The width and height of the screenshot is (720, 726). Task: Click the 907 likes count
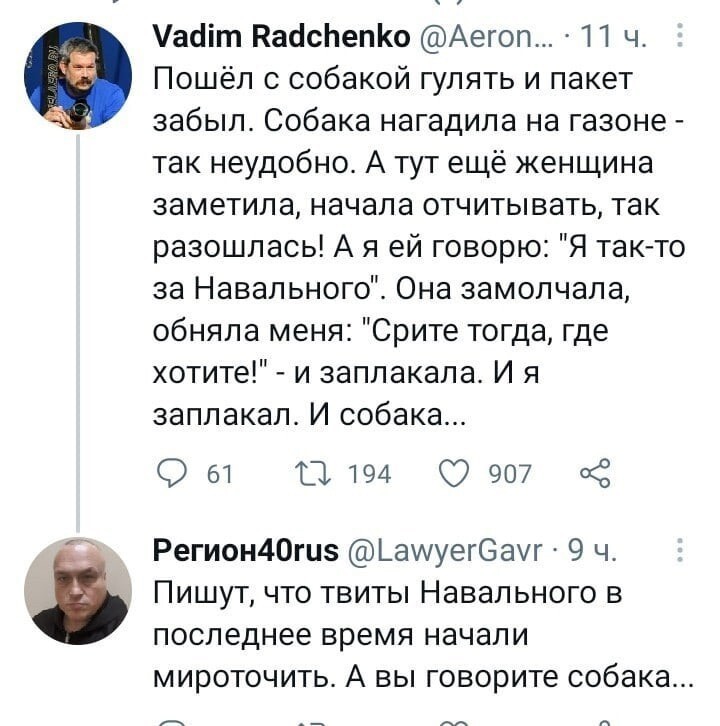[x=510, y=474]
